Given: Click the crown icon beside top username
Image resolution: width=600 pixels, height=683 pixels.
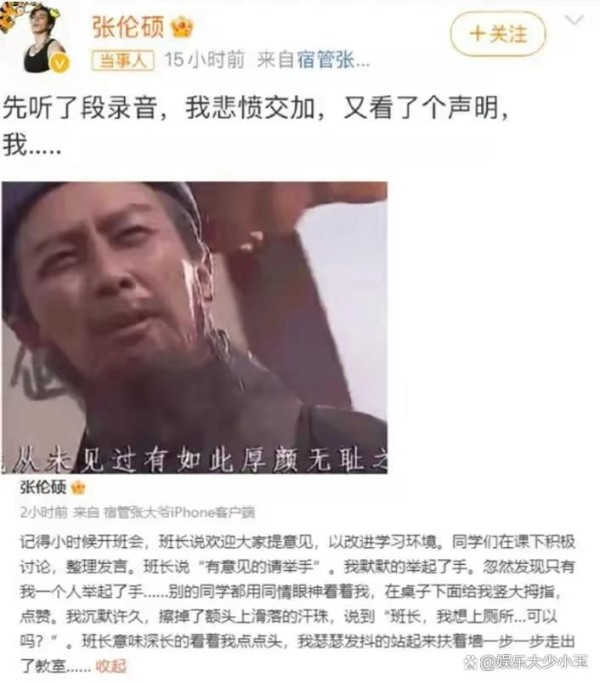Looking at the screenshot, I should (182, 27).
